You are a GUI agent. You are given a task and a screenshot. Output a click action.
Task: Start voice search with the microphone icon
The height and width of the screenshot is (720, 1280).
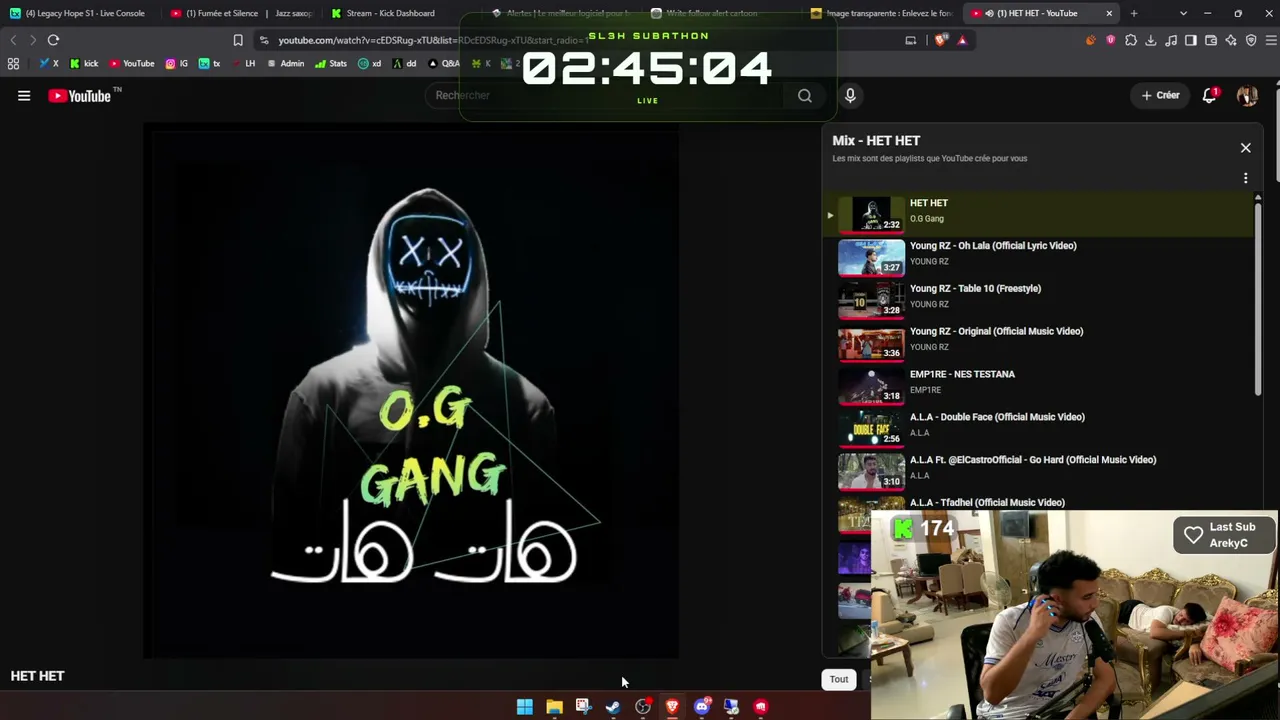coord(850,96)
